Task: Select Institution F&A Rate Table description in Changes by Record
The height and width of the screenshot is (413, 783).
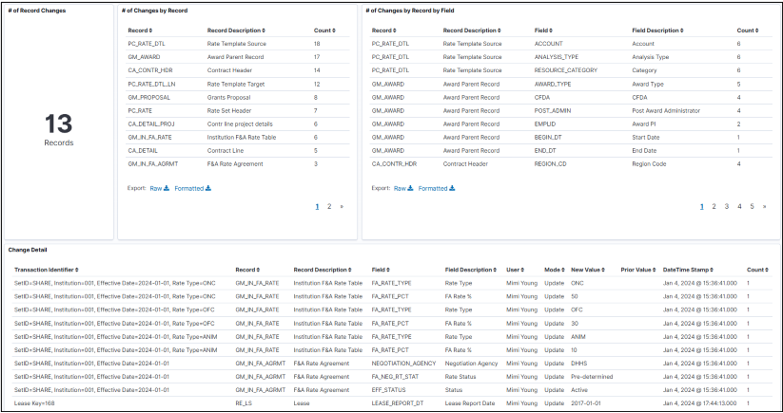Action: point(241,137)
